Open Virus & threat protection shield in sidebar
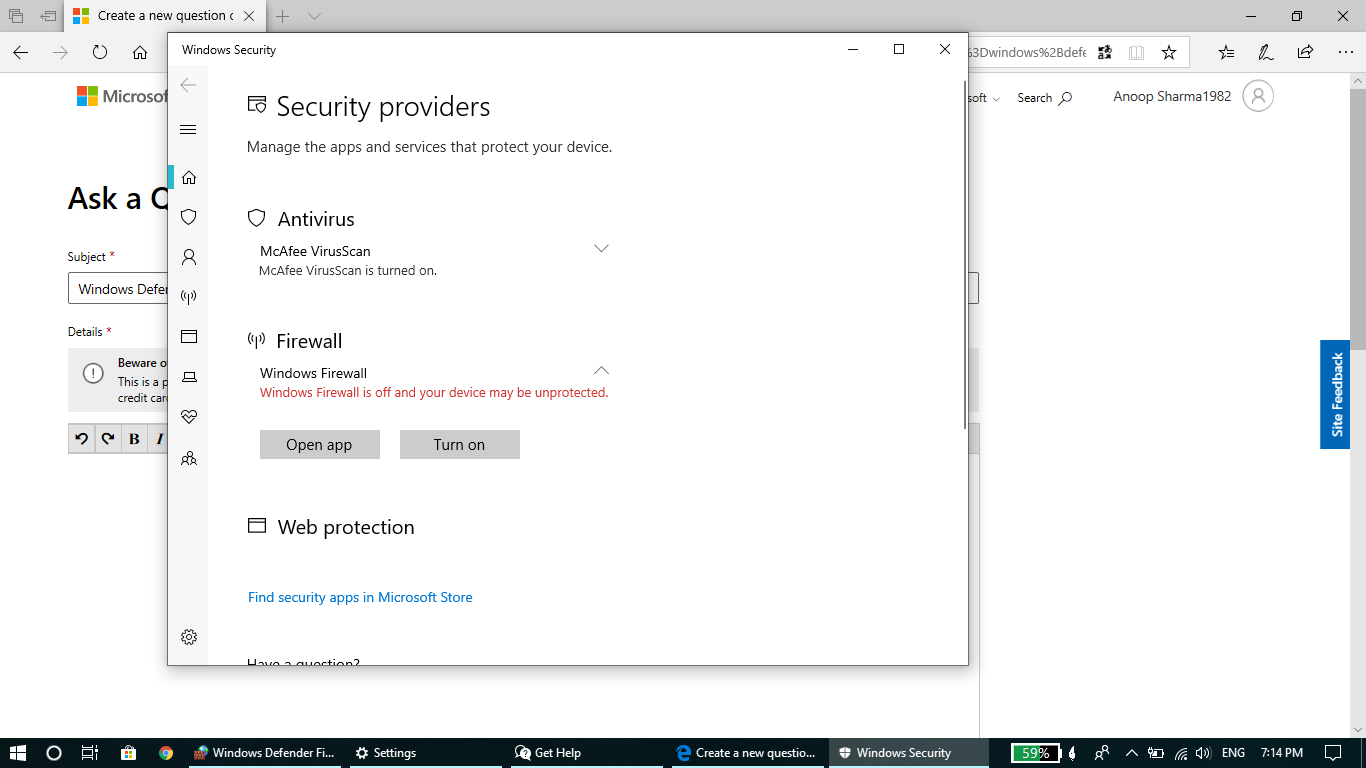Image resolution: width=1366 pixels, height=768 pixels. tap(188, 217)
